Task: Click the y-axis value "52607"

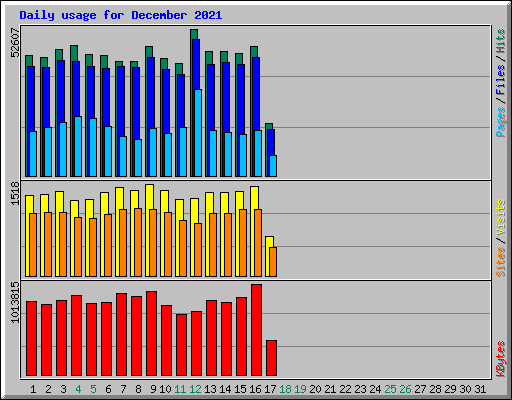Action: pyautogui.click(x=15, y=43)
